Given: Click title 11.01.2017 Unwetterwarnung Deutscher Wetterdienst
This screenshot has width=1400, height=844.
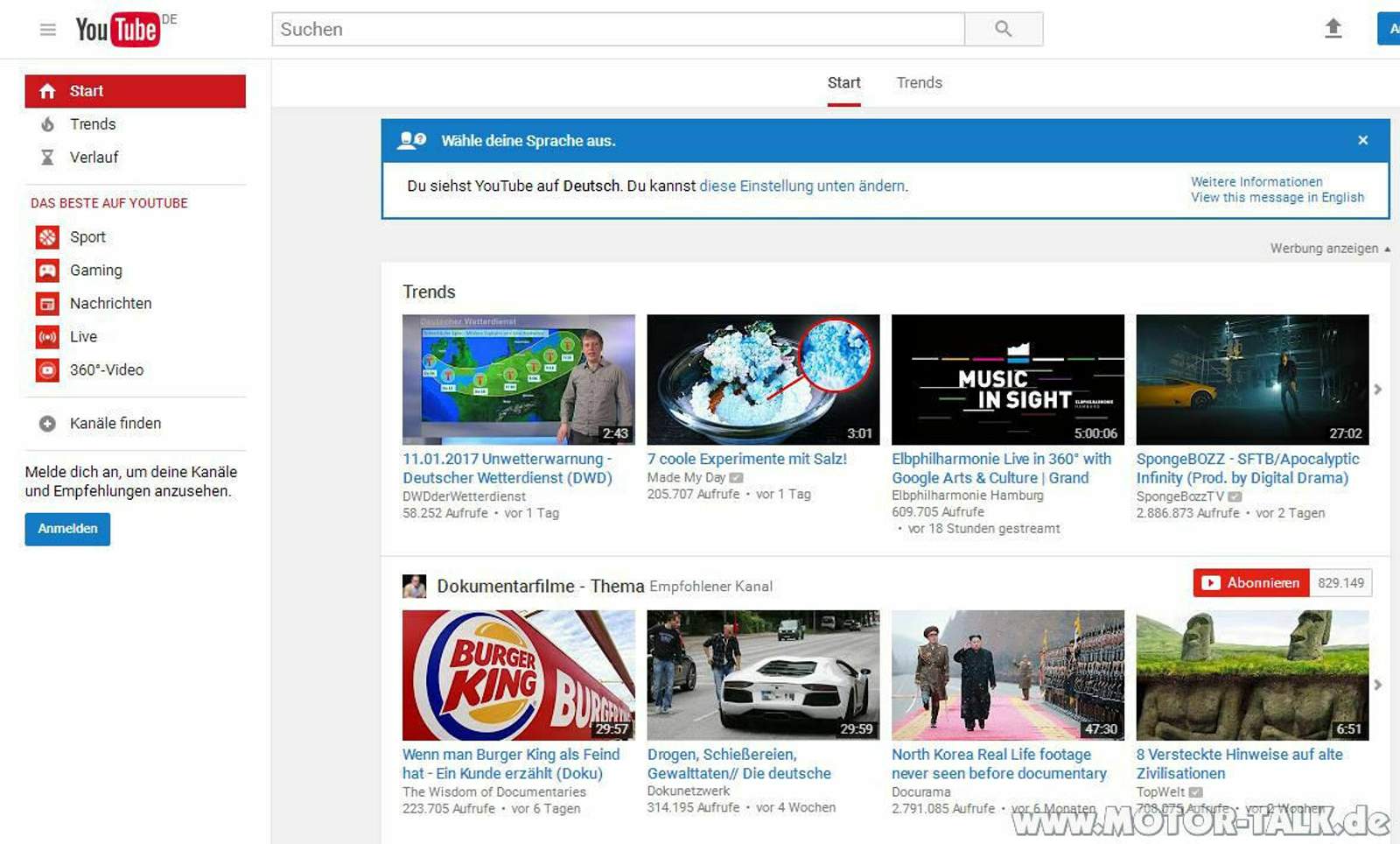Looking at the screenshot, I should pos(507,468).
